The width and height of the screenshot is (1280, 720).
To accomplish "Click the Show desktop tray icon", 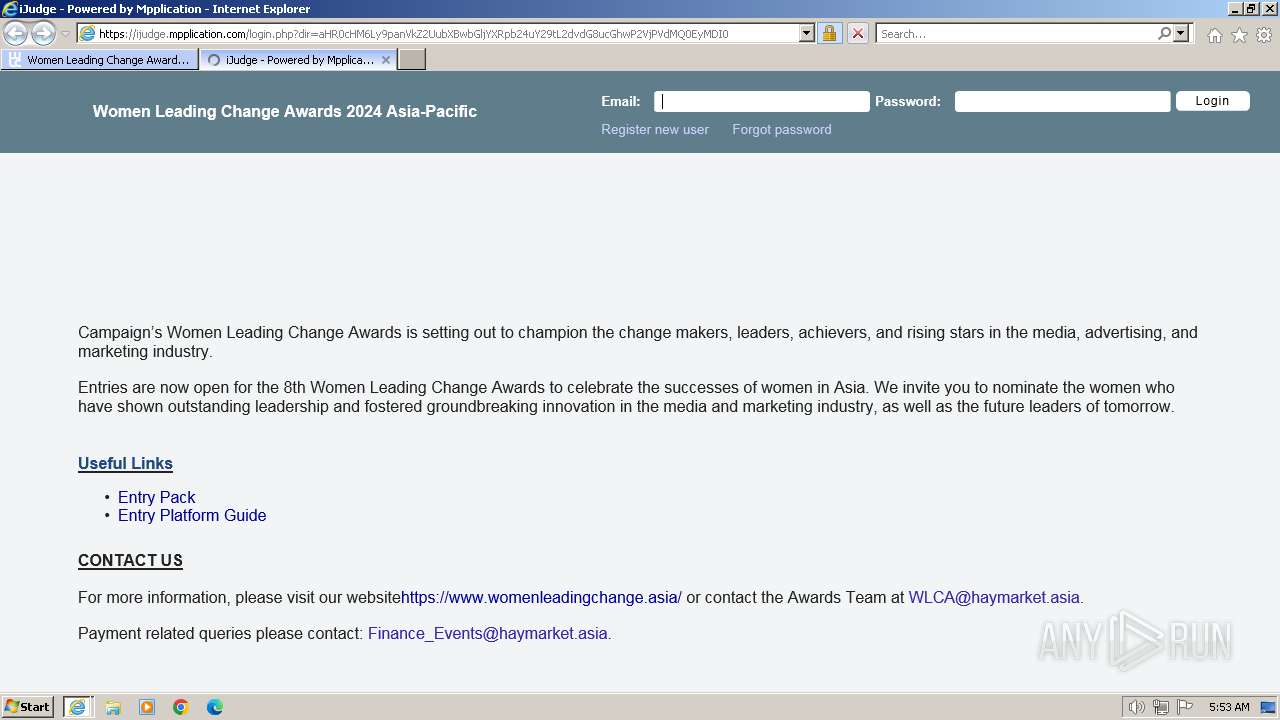I will [1268, 707].
